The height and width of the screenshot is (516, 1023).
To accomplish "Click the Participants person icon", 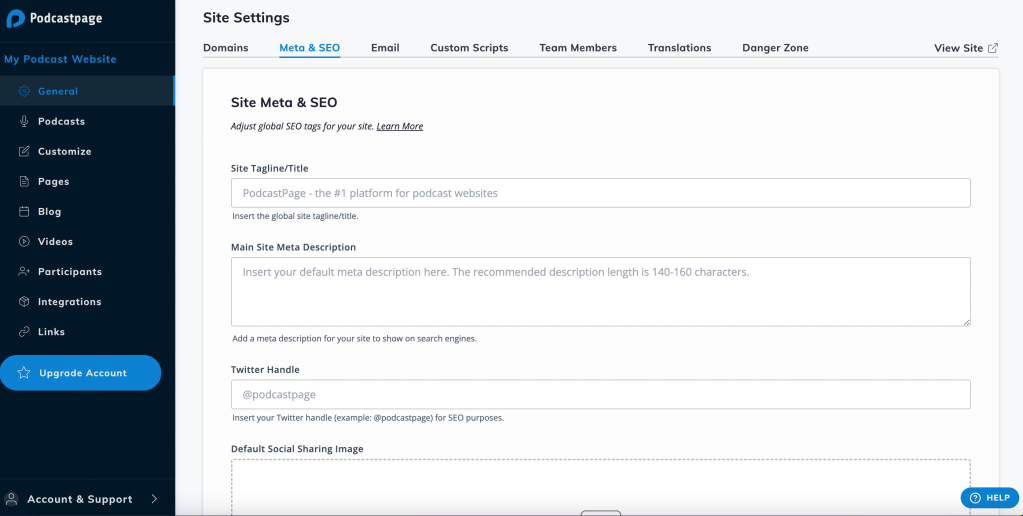I will (24, 271).
